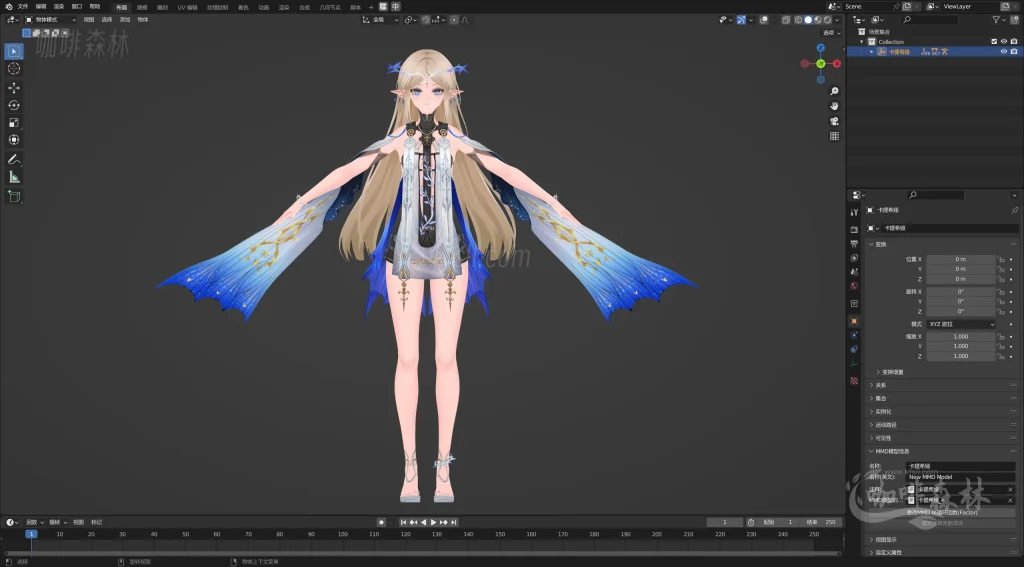Hide Collection in viewport via eye icon
The height and width of the screenshot is (567, 1024).
point(1004,42)
